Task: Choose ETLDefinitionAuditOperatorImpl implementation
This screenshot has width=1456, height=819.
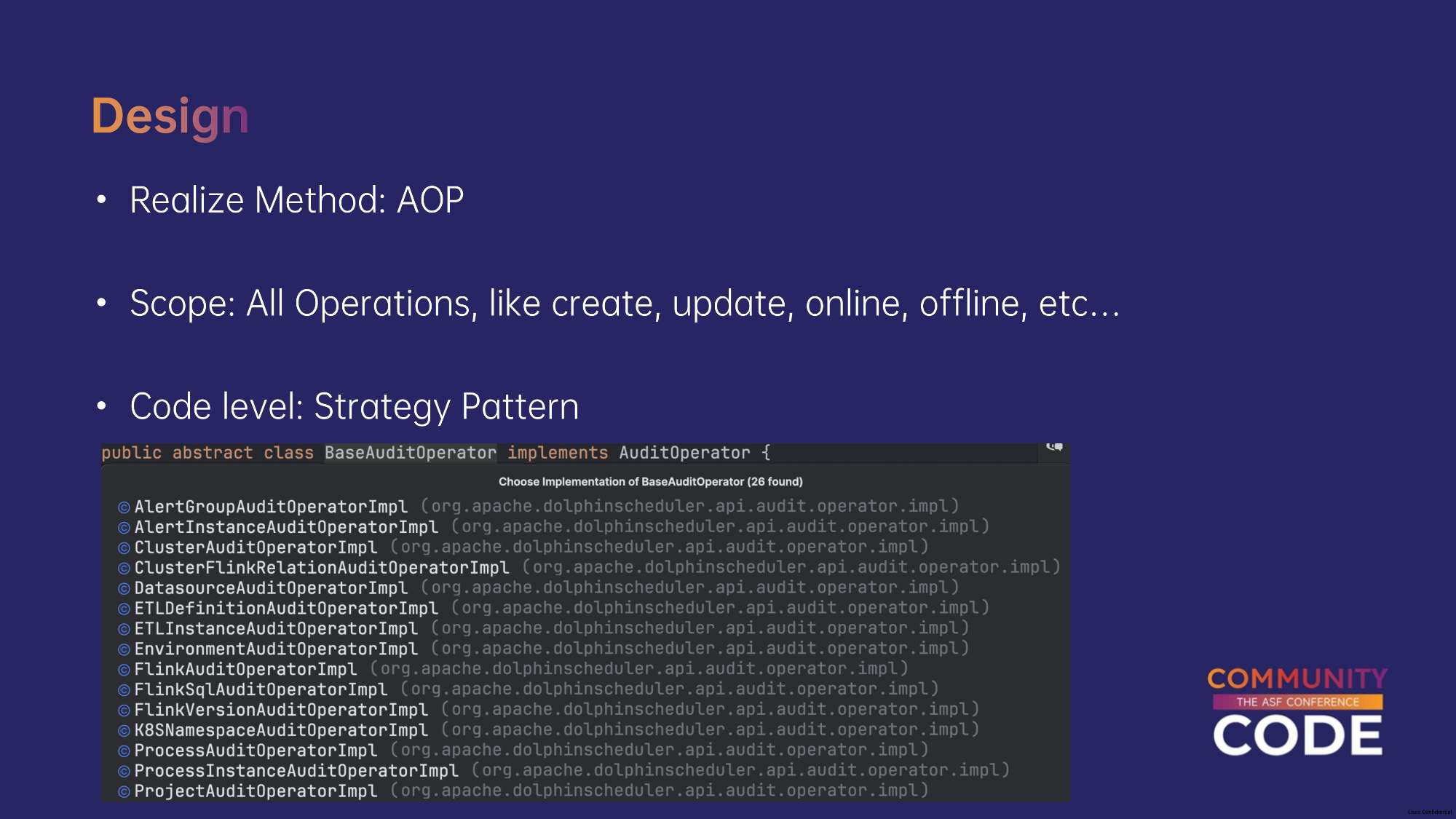Action: [286, 609]
